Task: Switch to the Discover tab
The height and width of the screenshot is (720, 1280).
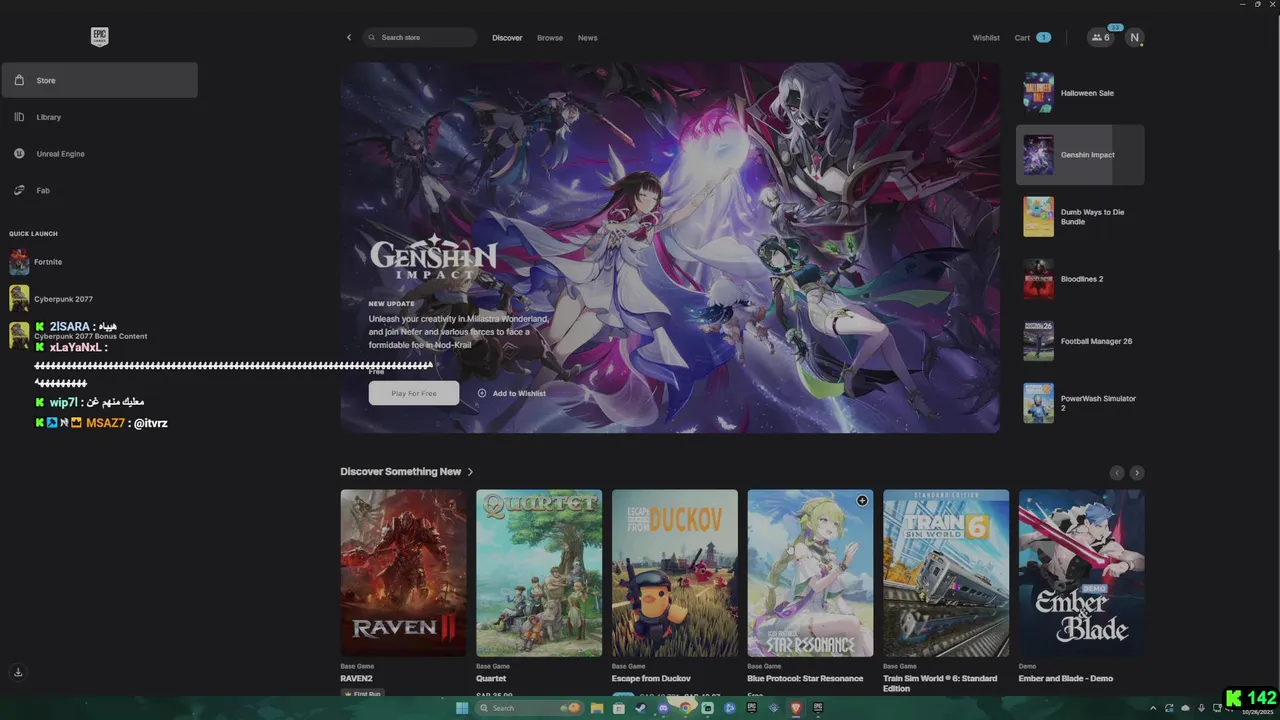Action: (x=507, y=38)
